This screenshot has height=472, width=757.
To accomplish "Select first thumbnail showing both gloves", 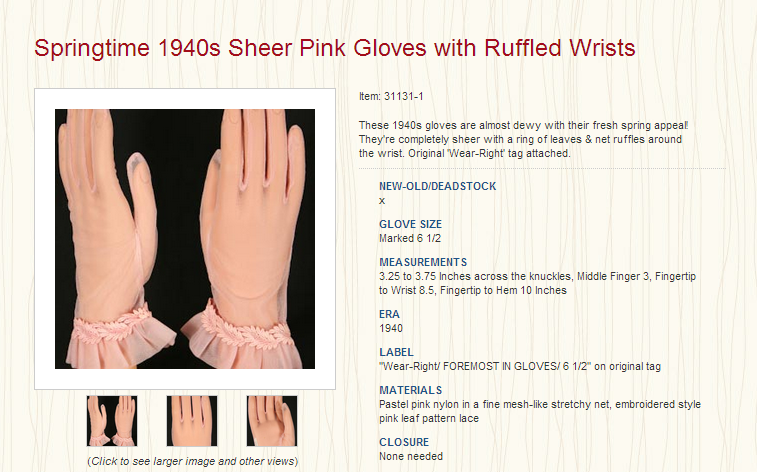I will pyautogui.click(x=112, y=421).
